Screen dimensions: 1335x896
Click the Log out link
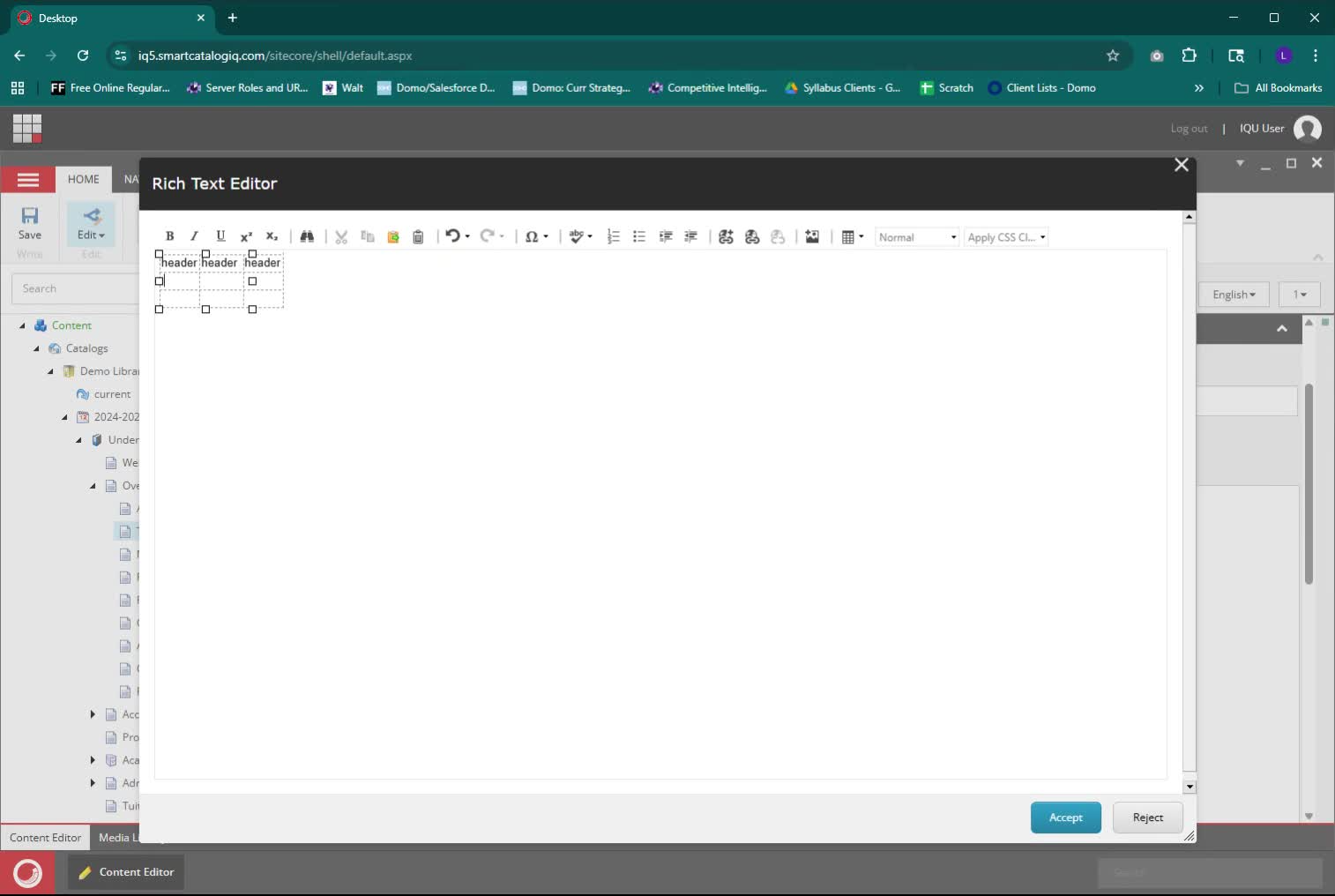[x=1189, y=129]
